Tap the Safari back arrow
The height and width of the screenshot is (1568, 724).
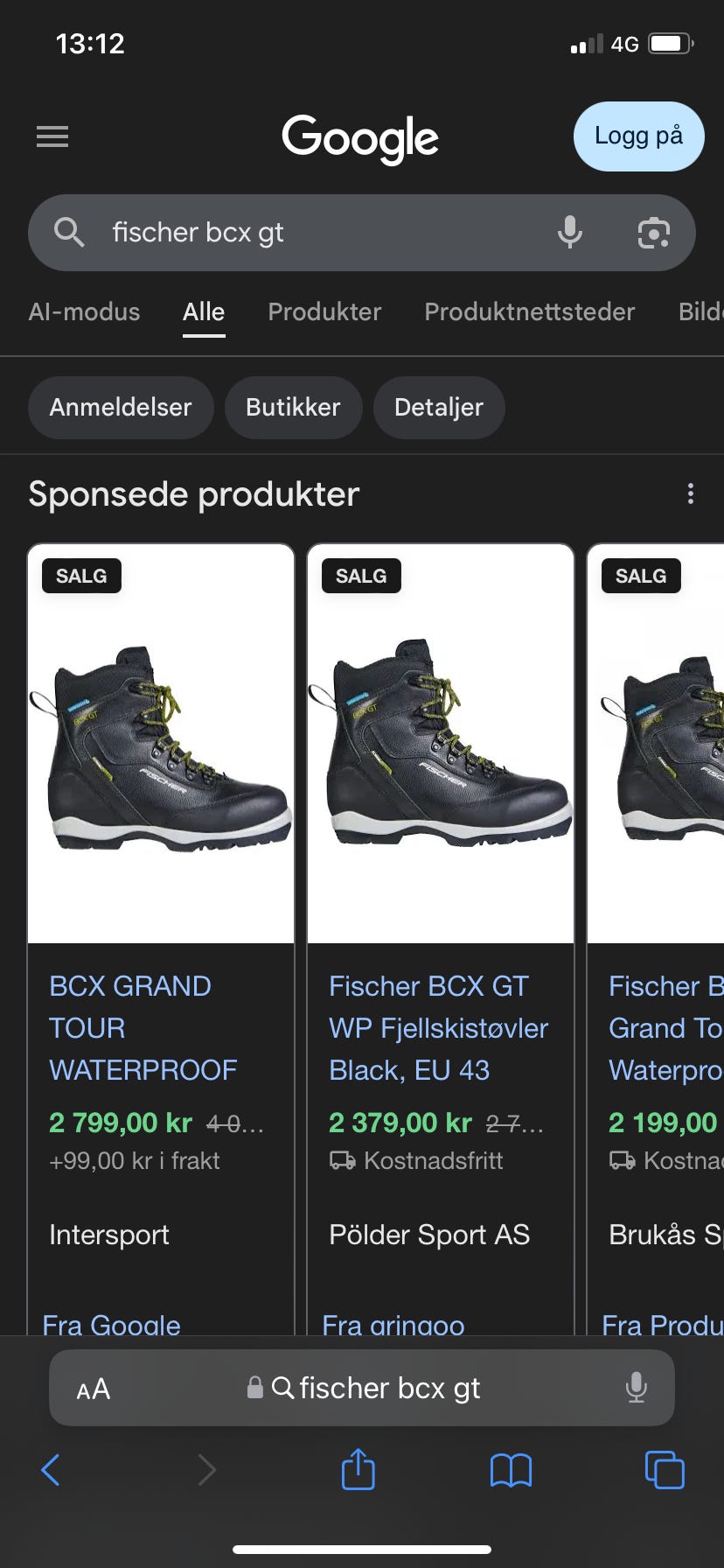coord(52,1470)
